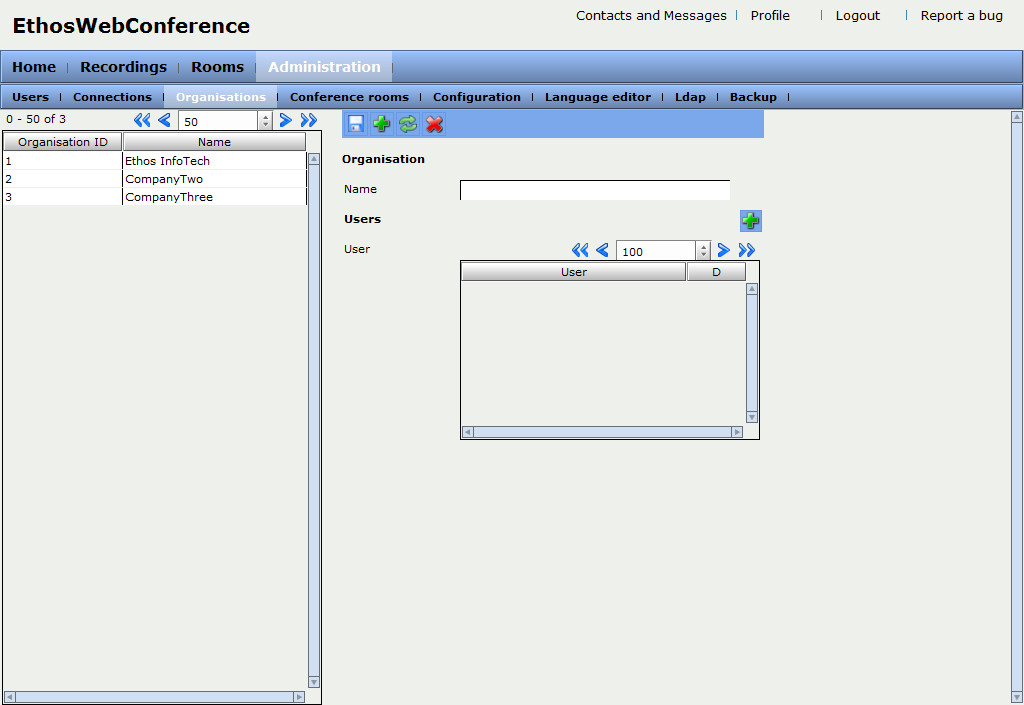Click the green refresh arrows icon
The height and width of the screenshot is (705, 1024).
(x=408, y=124)
